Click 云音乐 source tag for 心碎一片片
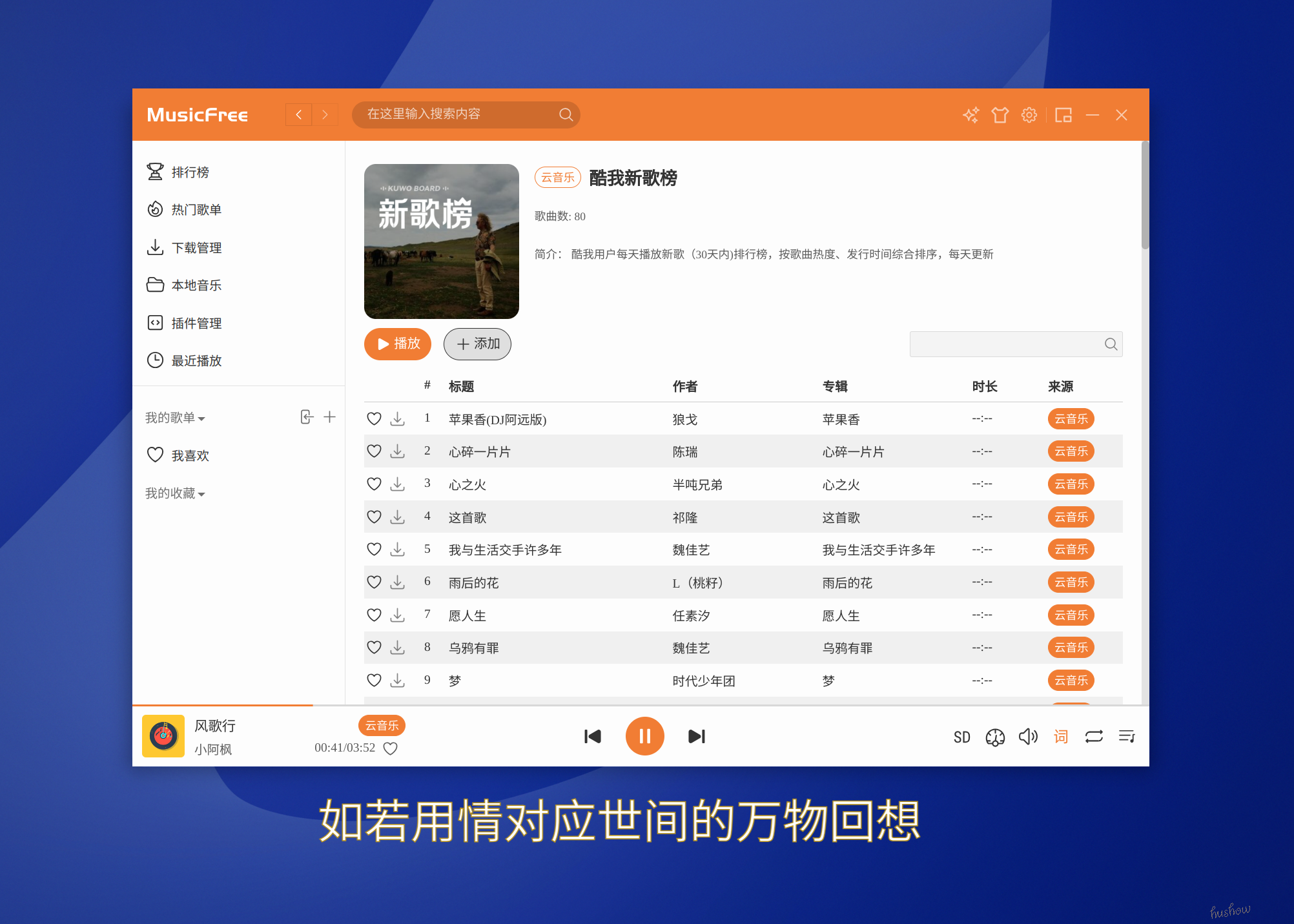 (x=1071, y=451)
